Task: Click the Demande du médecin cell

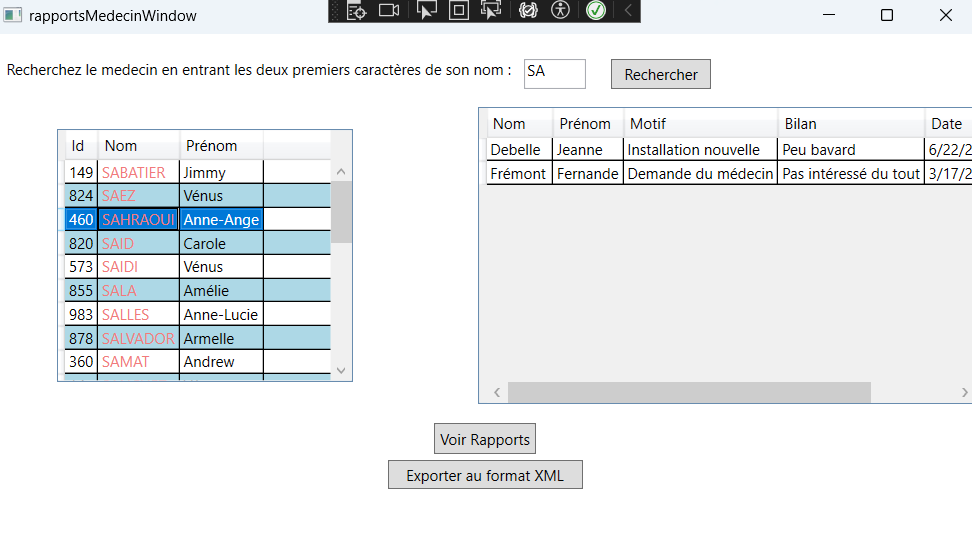Action: [x=700, y=174]
